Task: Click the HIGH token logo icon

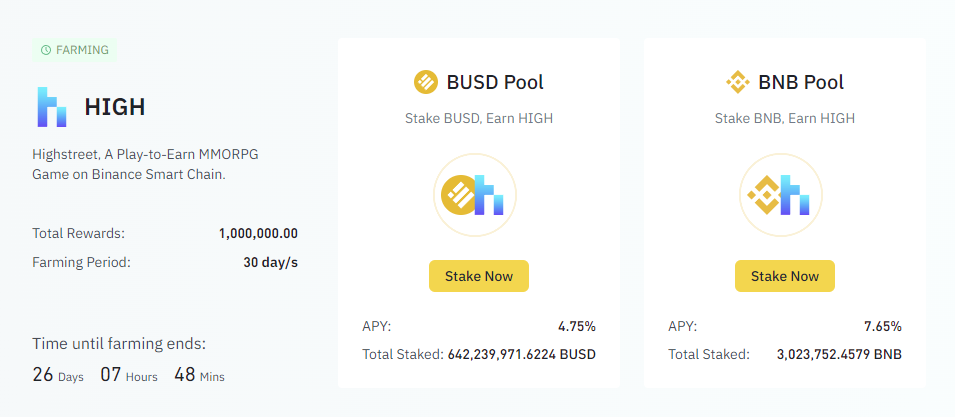Action: [x=52, y=107]
